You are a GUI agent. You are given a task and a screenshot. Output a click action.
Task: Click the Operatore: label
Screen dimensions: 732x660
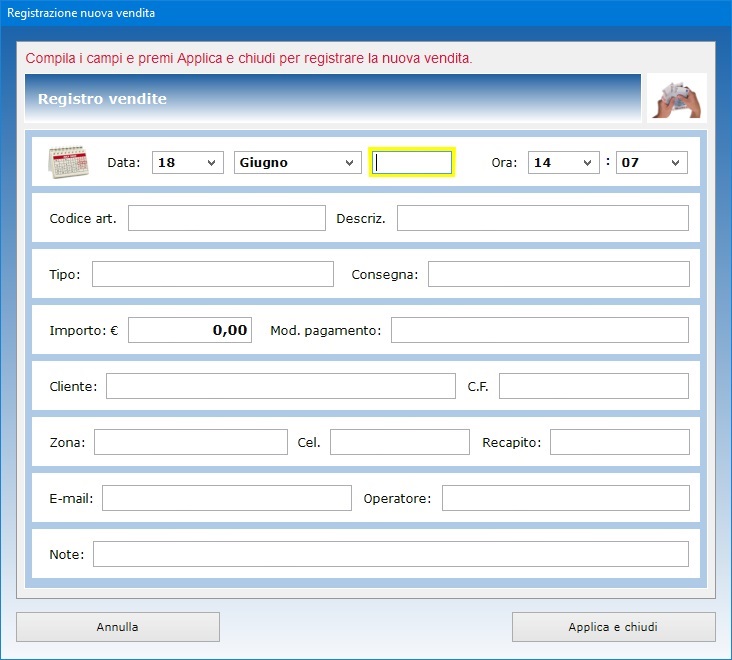click(x=397, y=499)
